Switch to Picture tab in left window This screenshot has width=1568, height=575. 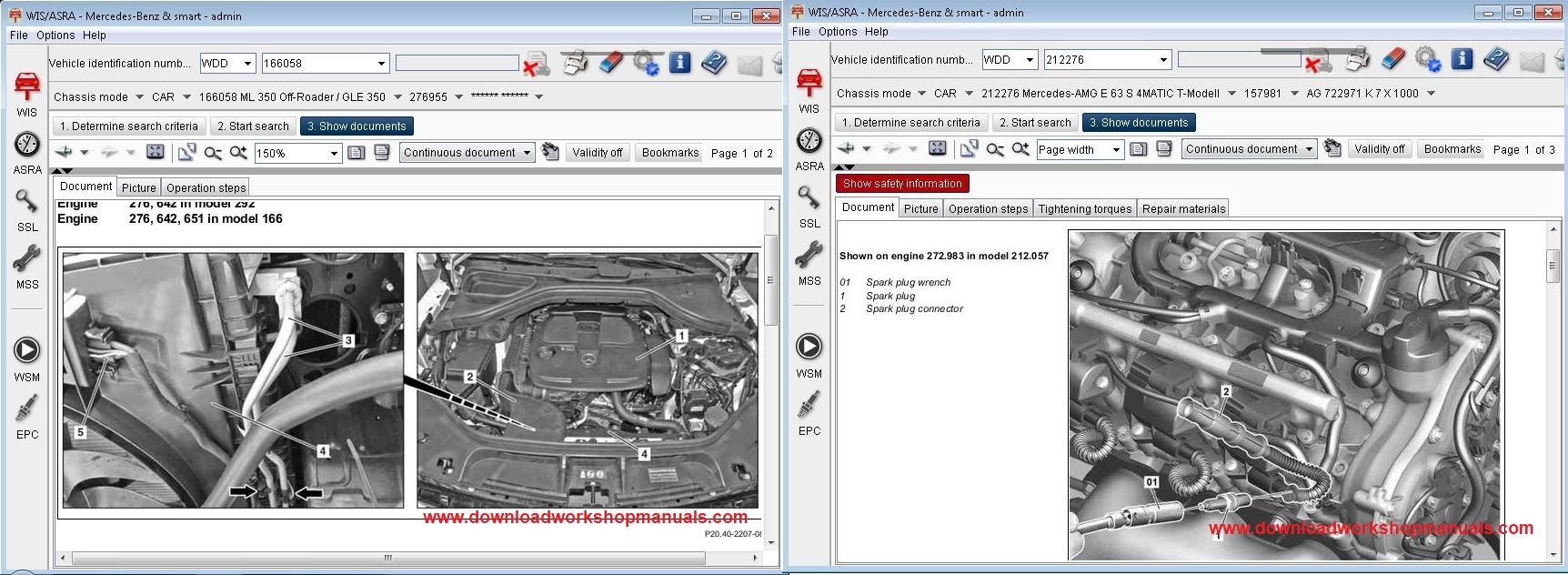pos(139,187)
